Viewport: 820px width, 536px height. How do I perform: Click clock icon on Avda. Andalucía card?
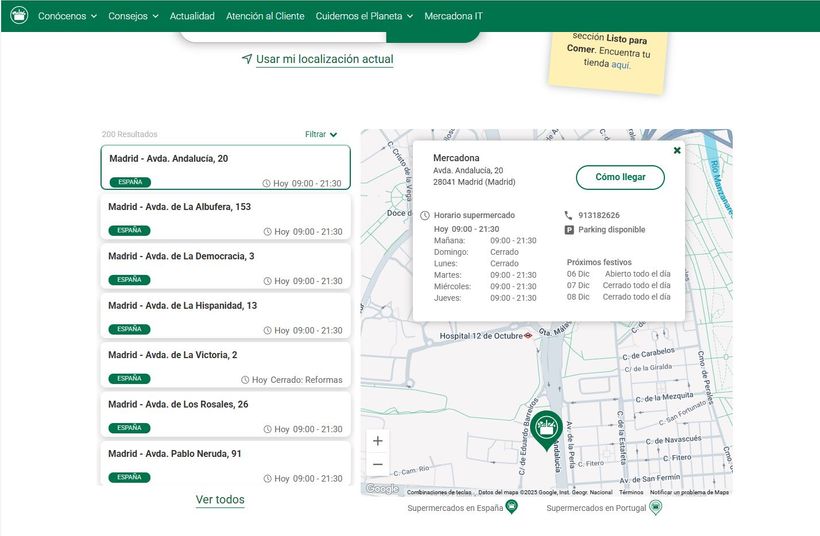[x=266, y=184]
